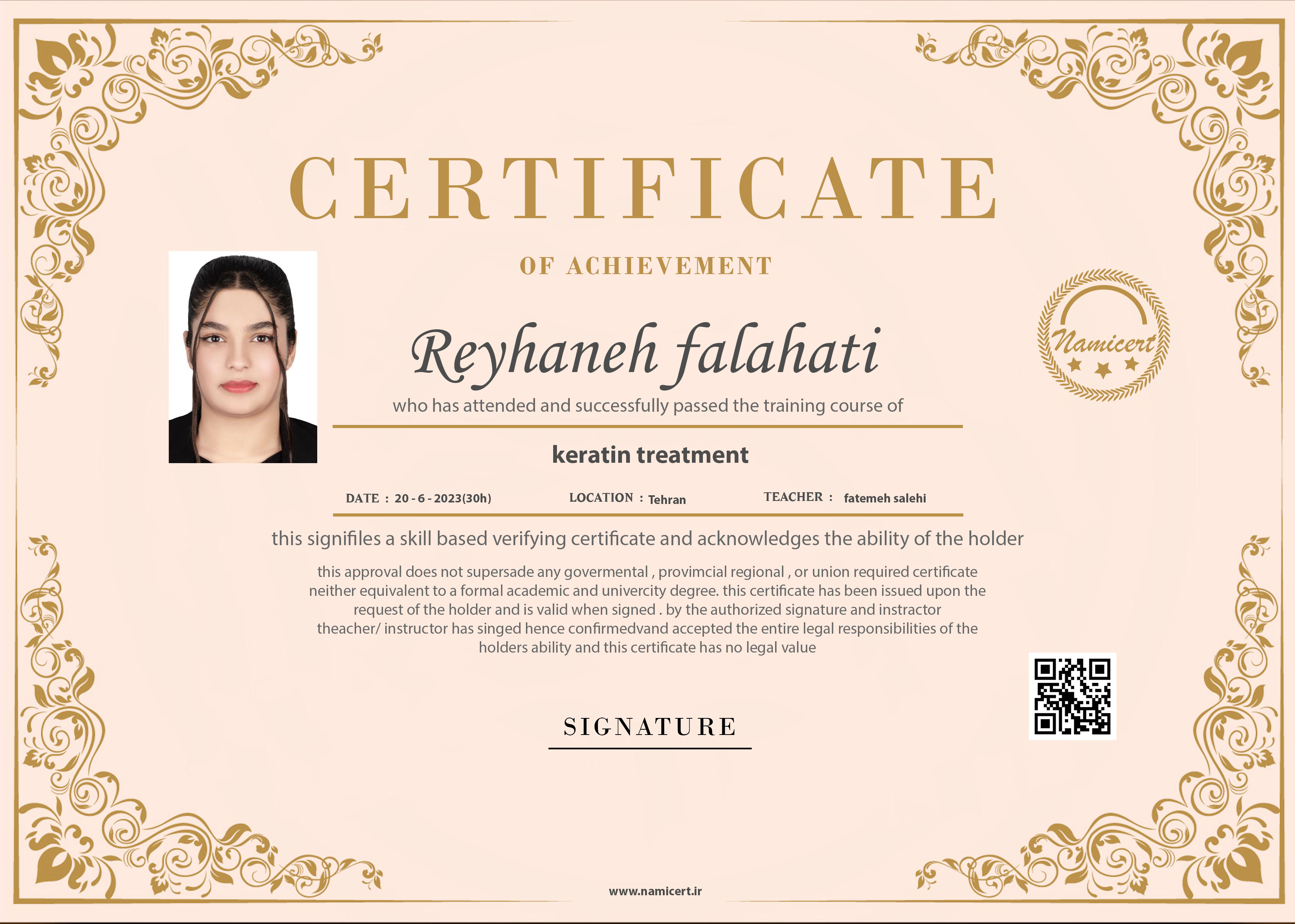Image resolution: width=1295 pixels, height=924 pixels.
Task: Click the large CERTIFICATE heading
Action: [644, 188]
